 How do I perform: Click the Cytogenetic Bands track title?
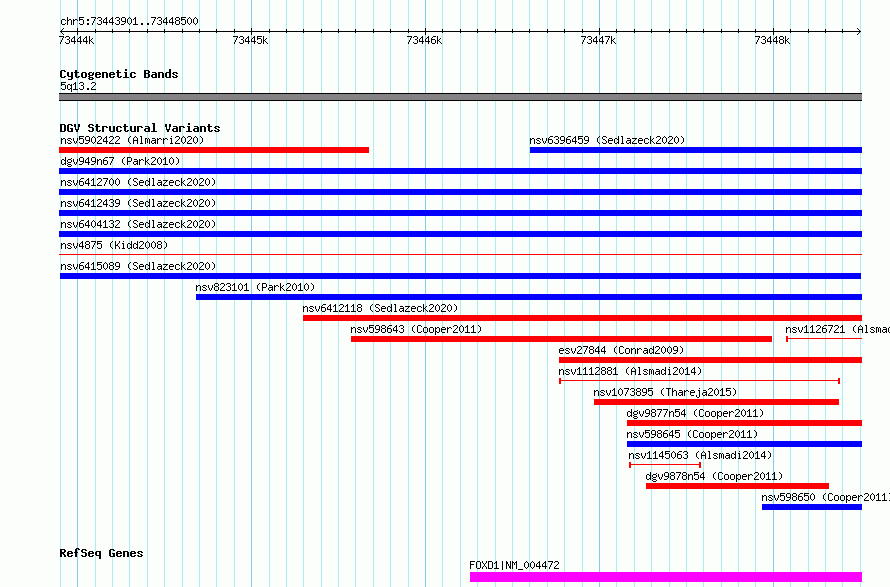(x=119, y=74)
